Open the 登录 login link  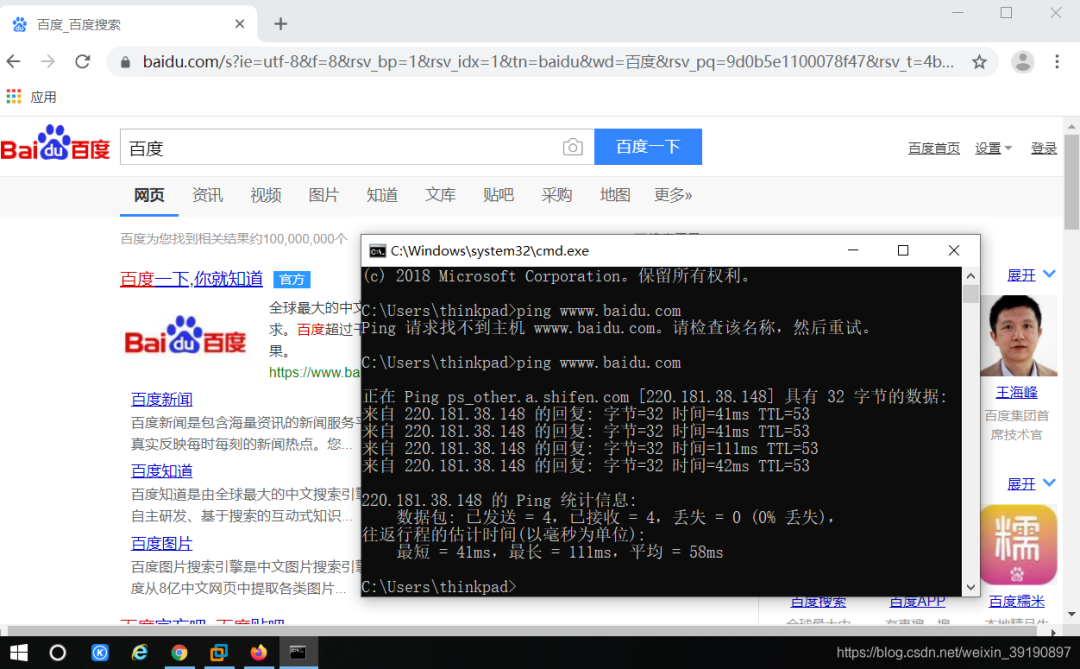(x=1044, y=146)
